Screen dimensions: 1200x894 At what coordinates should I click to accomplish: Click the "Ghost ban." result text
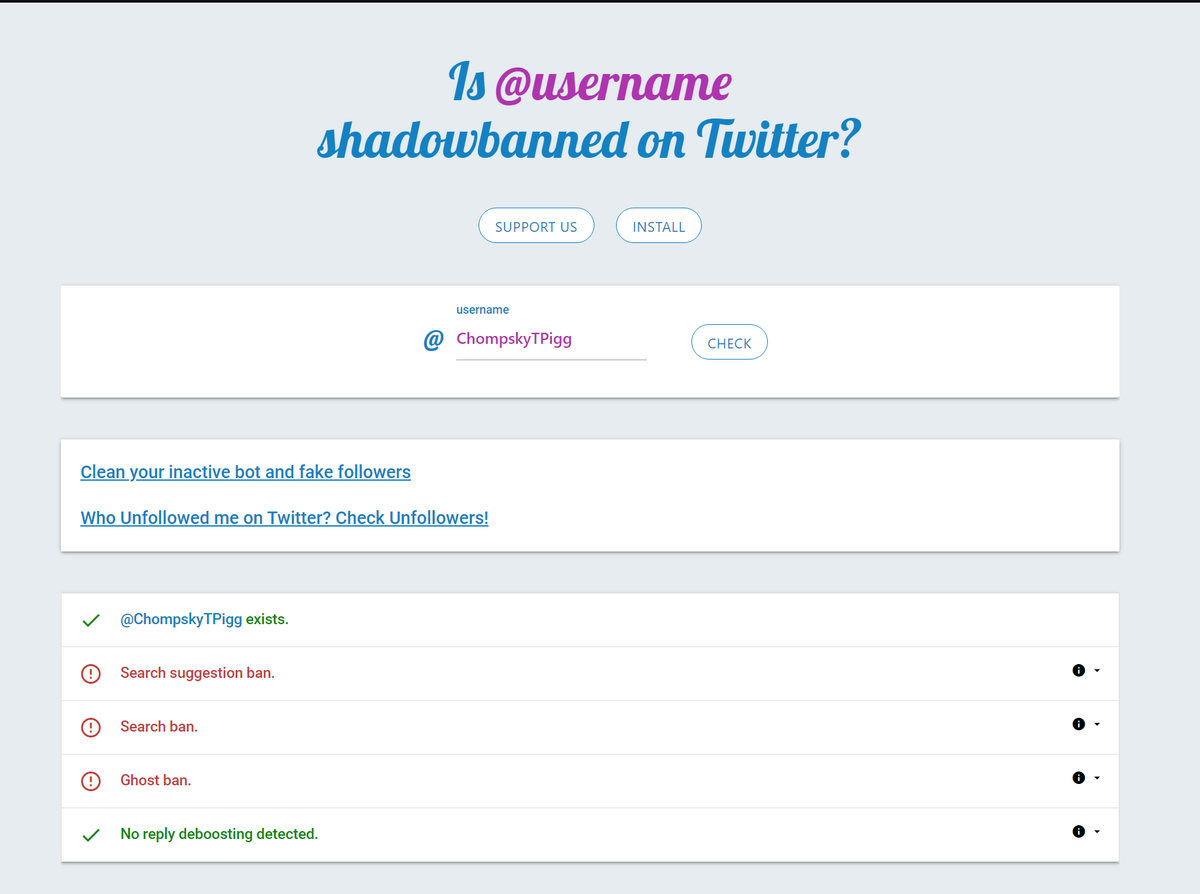(155, 780)
